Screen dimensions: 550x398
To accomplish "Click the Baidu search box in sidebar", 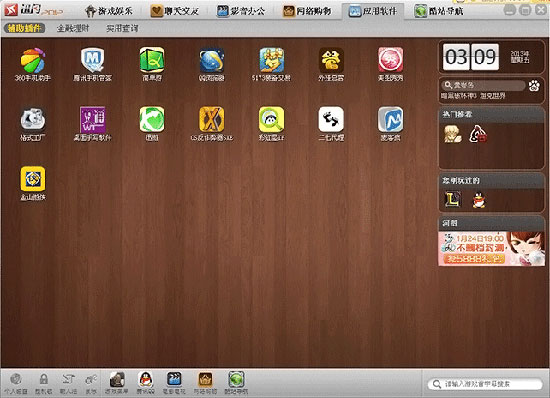I will click(483, 85).
